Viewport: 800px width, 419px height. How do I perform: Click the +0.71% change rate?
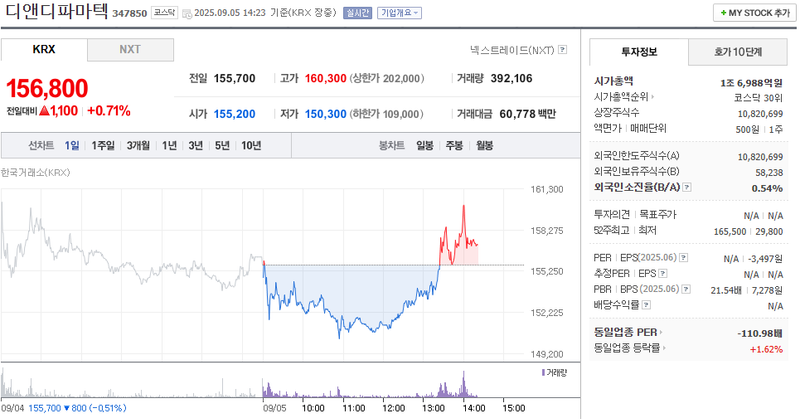109,111
